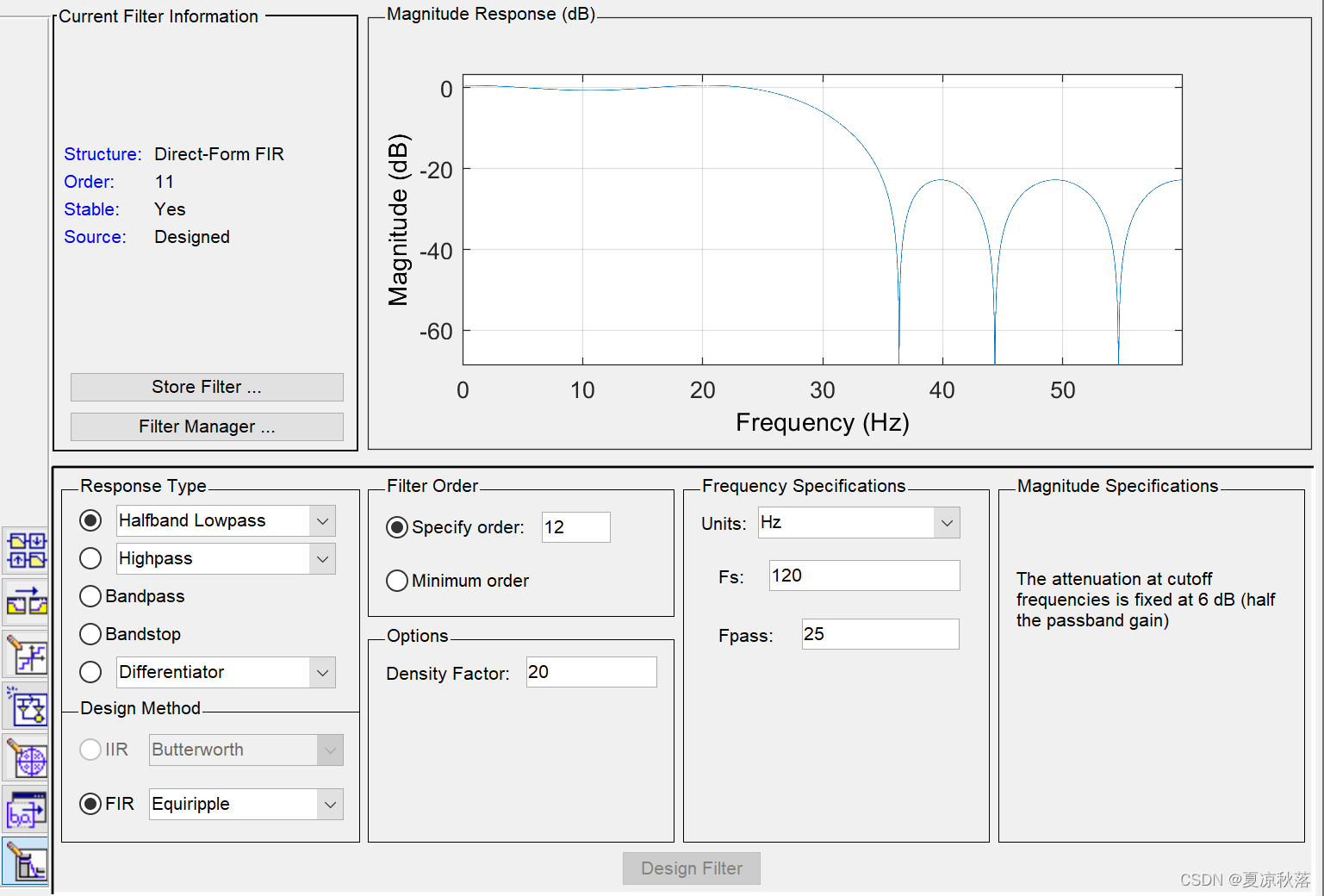Viewport: 1324px width, 896px height.
Task: Open the Equiripple FIR method dropdown
Action: pos(330,804)
